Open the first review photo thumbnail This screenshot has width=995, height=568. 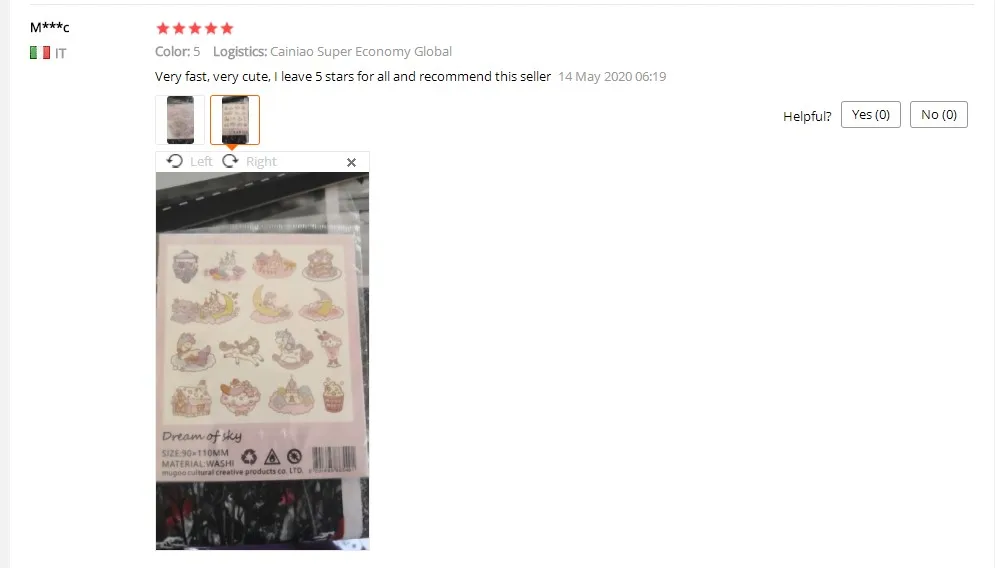[x=180, y=120]
